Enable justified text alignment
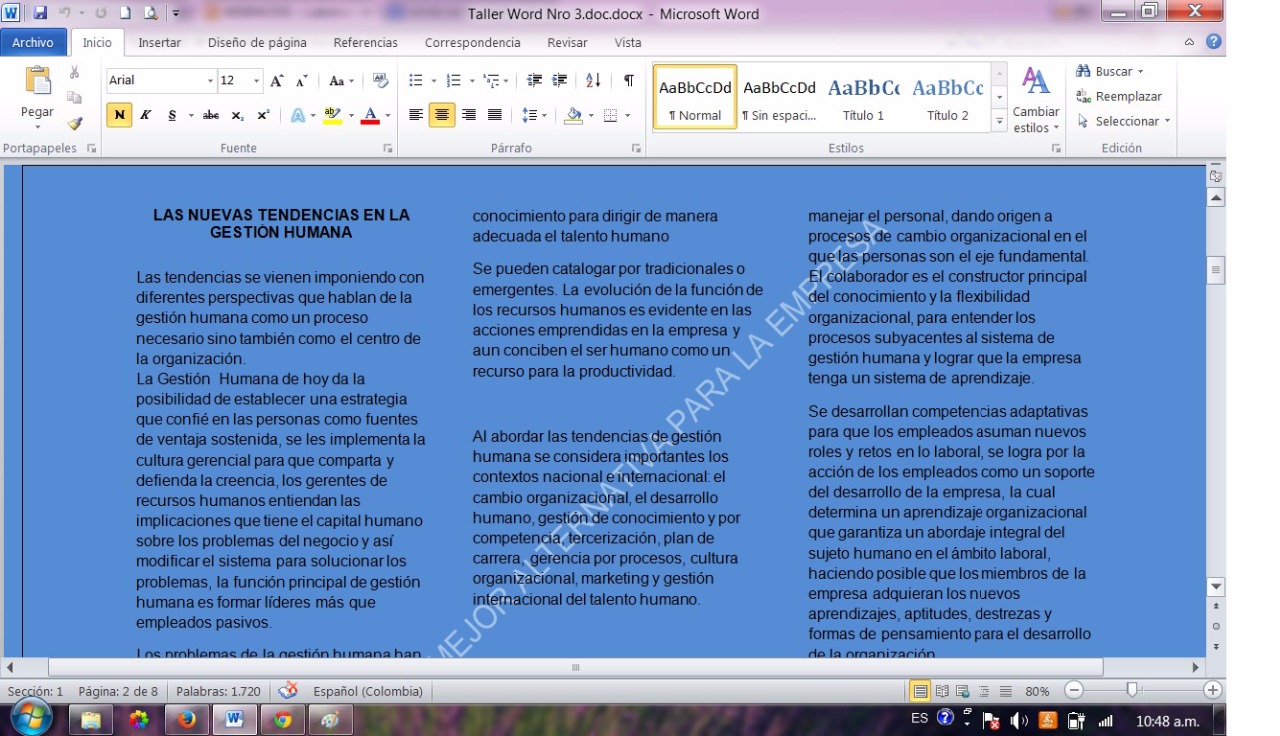 [494, 115]
